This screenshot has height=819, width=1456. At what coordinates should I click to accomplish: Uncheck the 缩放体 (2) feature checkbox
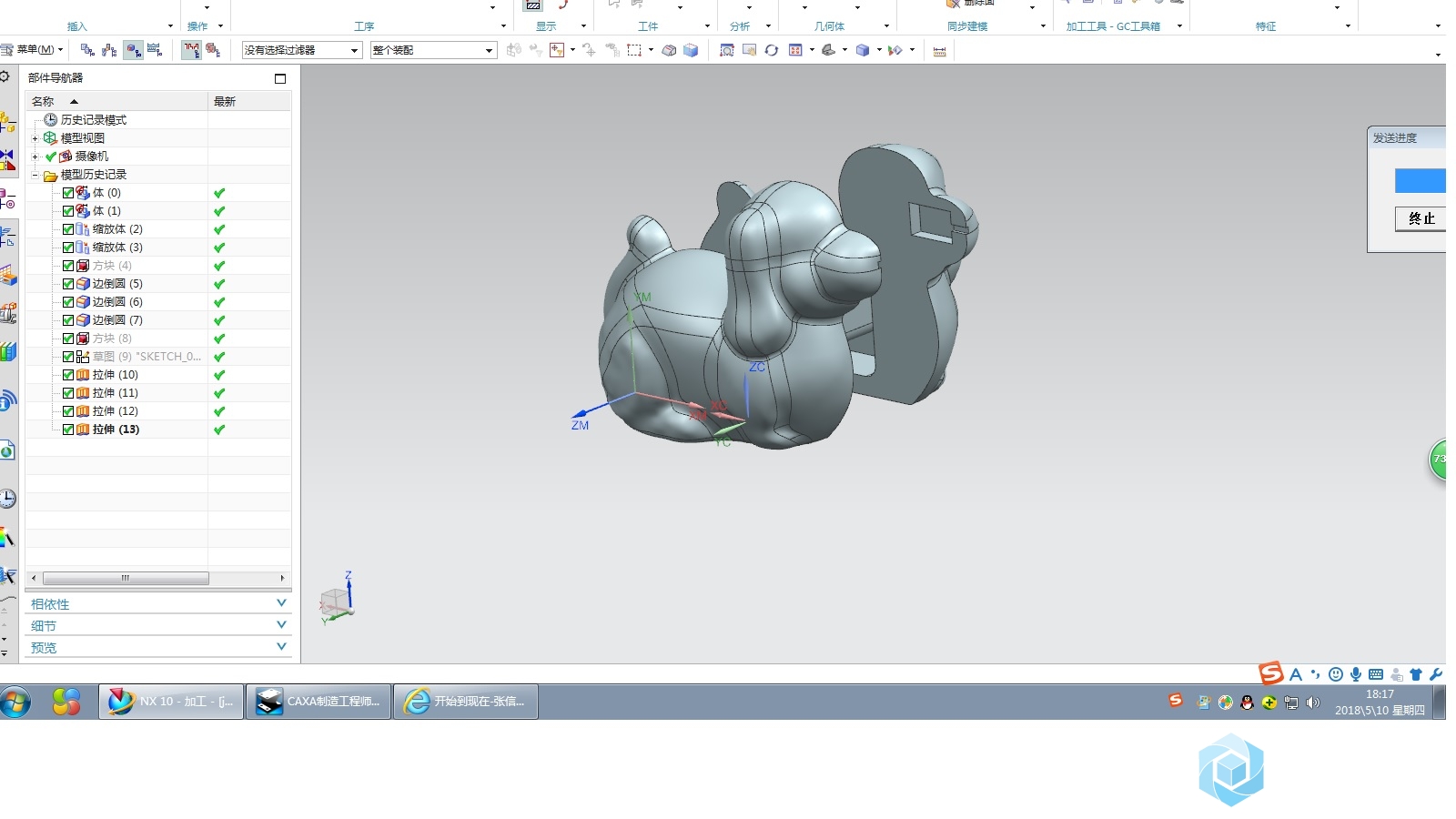coord(68,229)
